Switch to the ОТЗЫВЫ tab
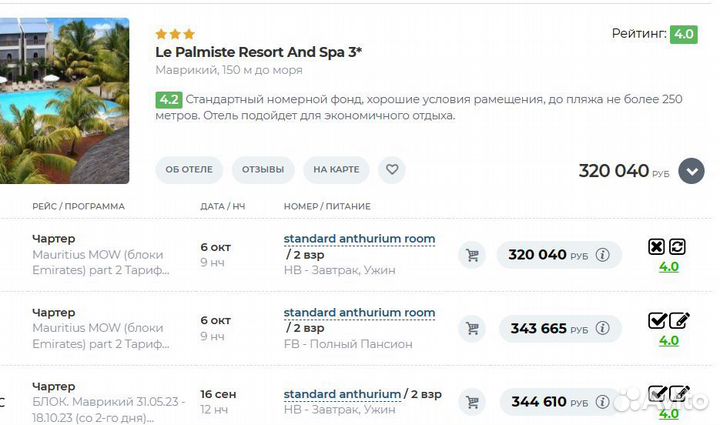Screen dimensions: 720x425 click(264, 170)
